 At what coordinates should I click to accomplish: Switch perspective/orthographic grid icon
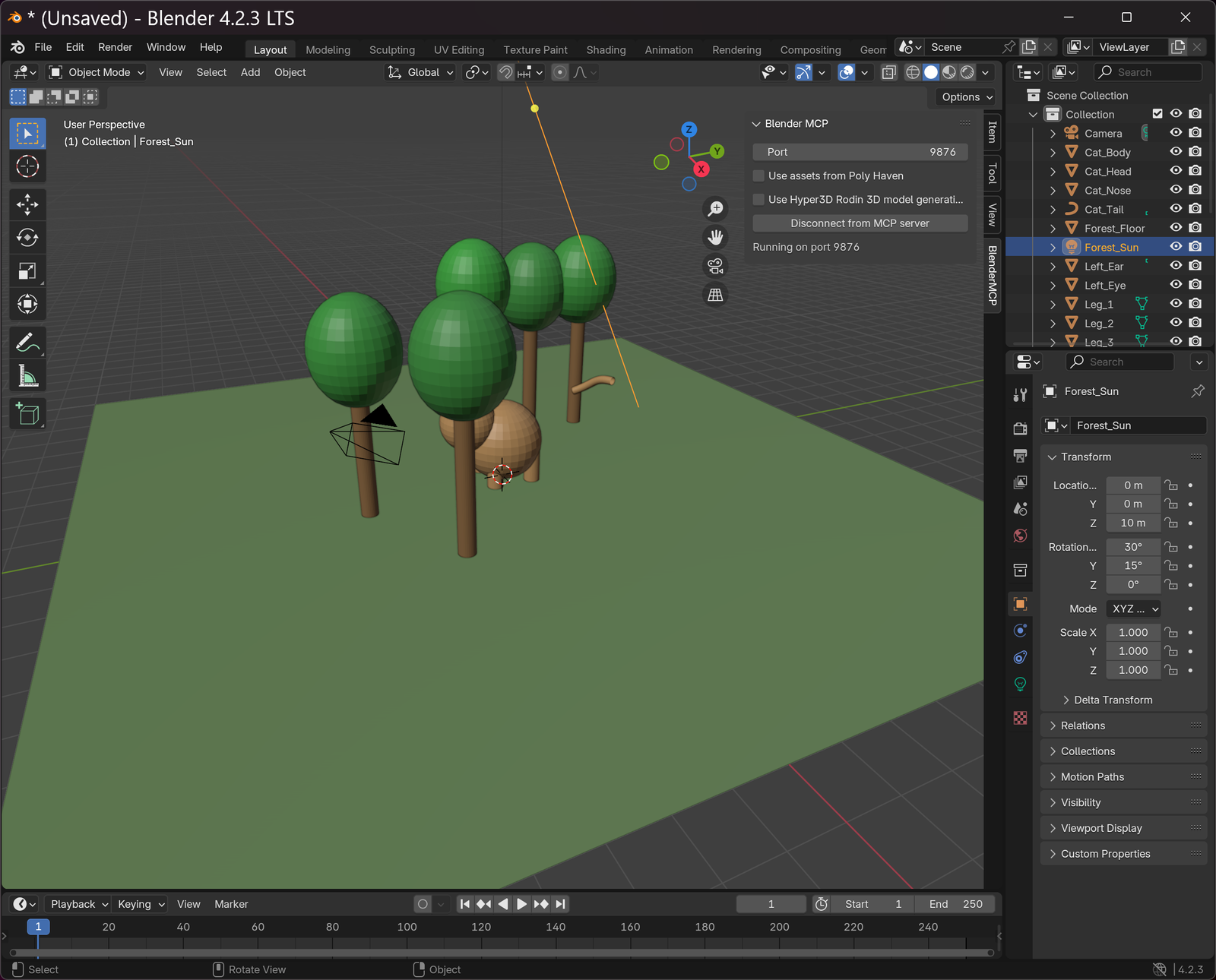point(715,295)
